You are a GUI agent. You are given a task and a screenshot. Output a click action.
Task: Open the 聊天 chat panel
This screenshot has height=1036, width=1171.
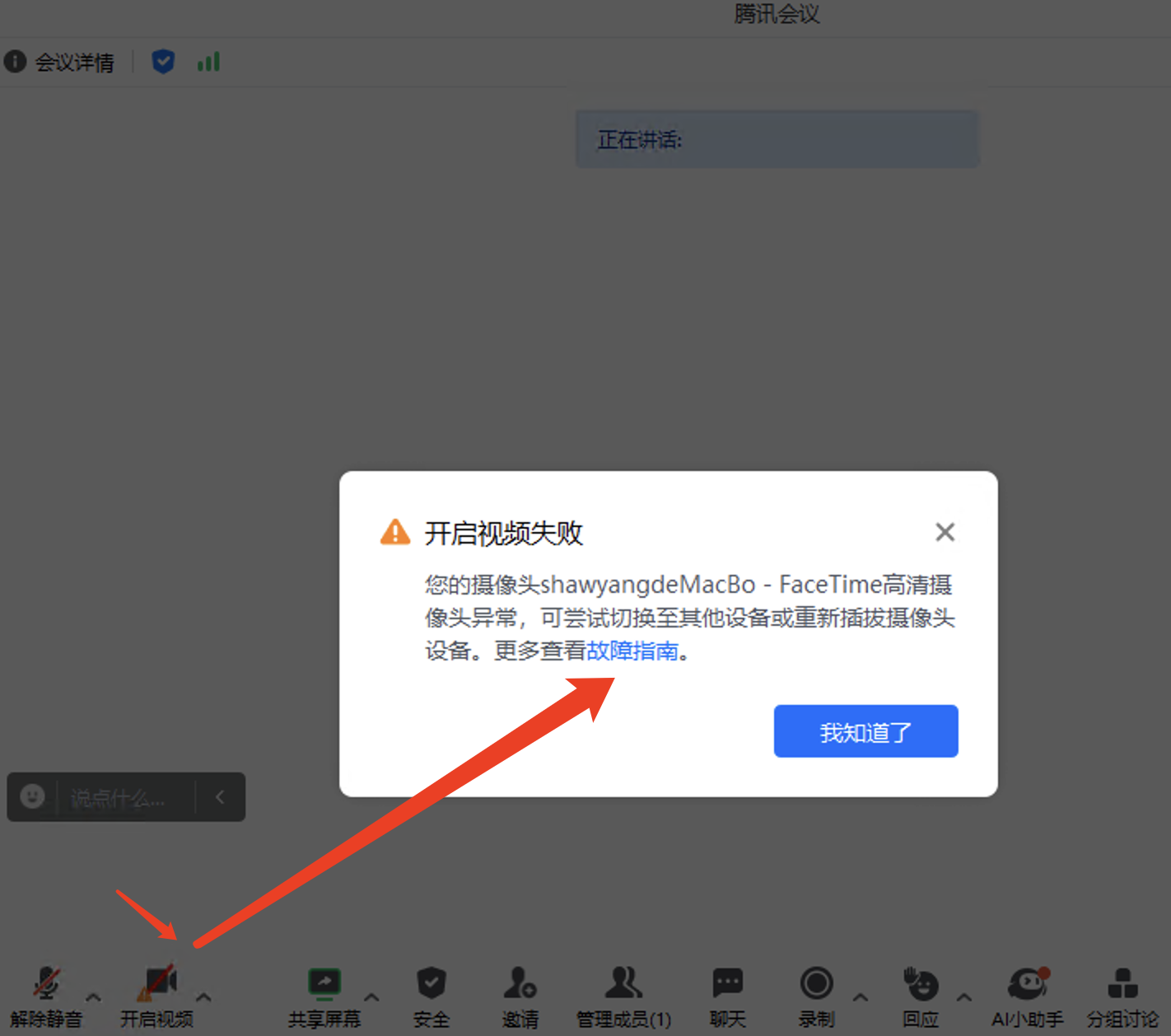728,996
